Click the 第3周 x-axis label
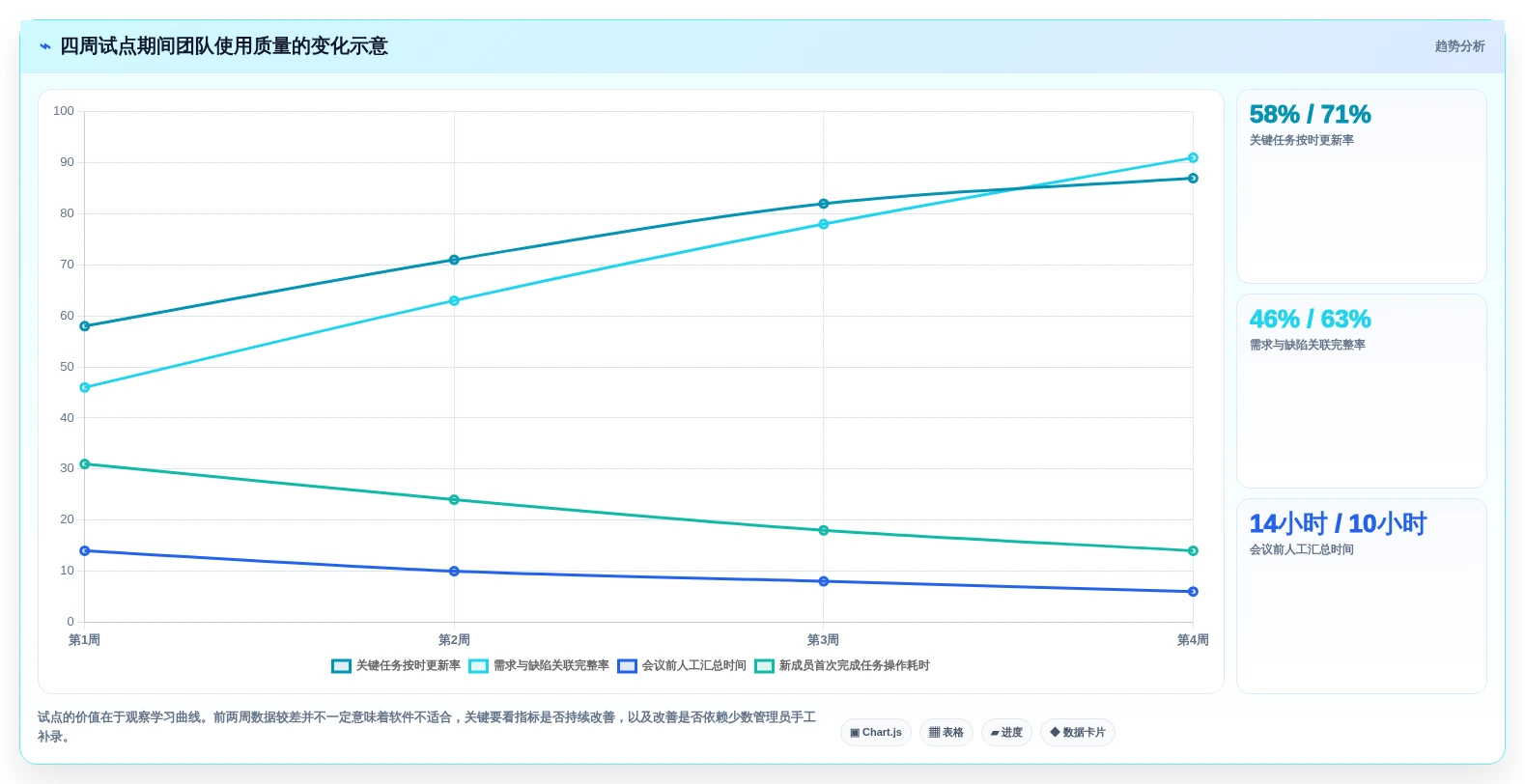Screen dimensions: 1525x784 tap(824, 640)
